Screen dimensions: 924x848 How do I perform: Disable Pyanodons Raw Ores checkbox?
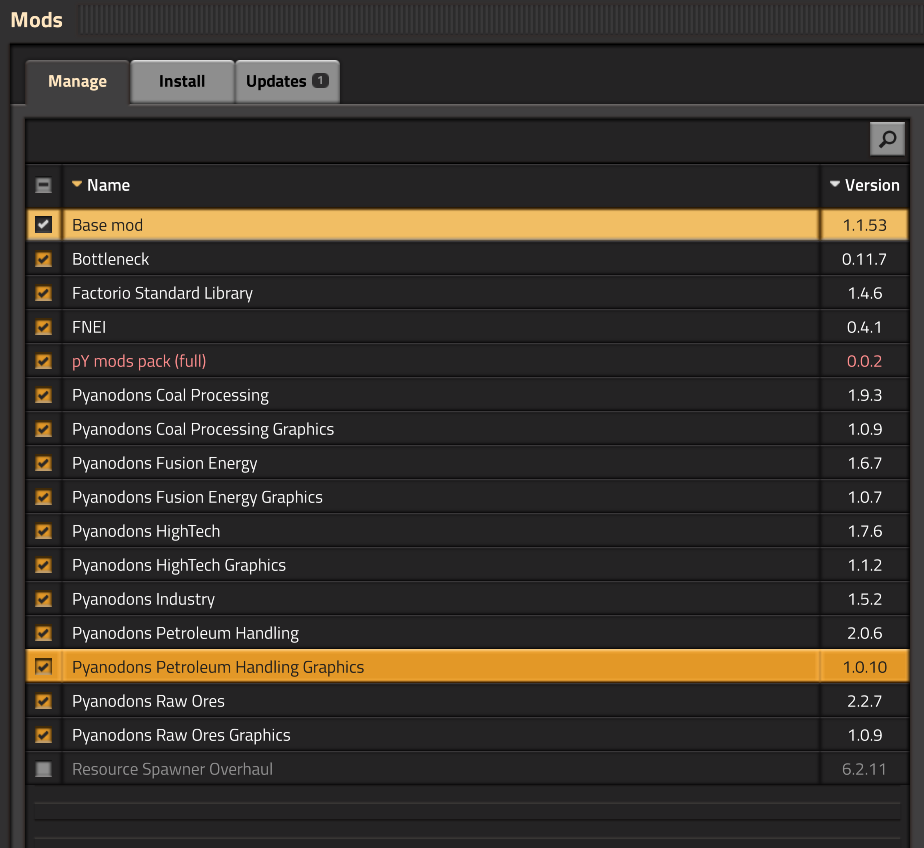pos(44,701)
